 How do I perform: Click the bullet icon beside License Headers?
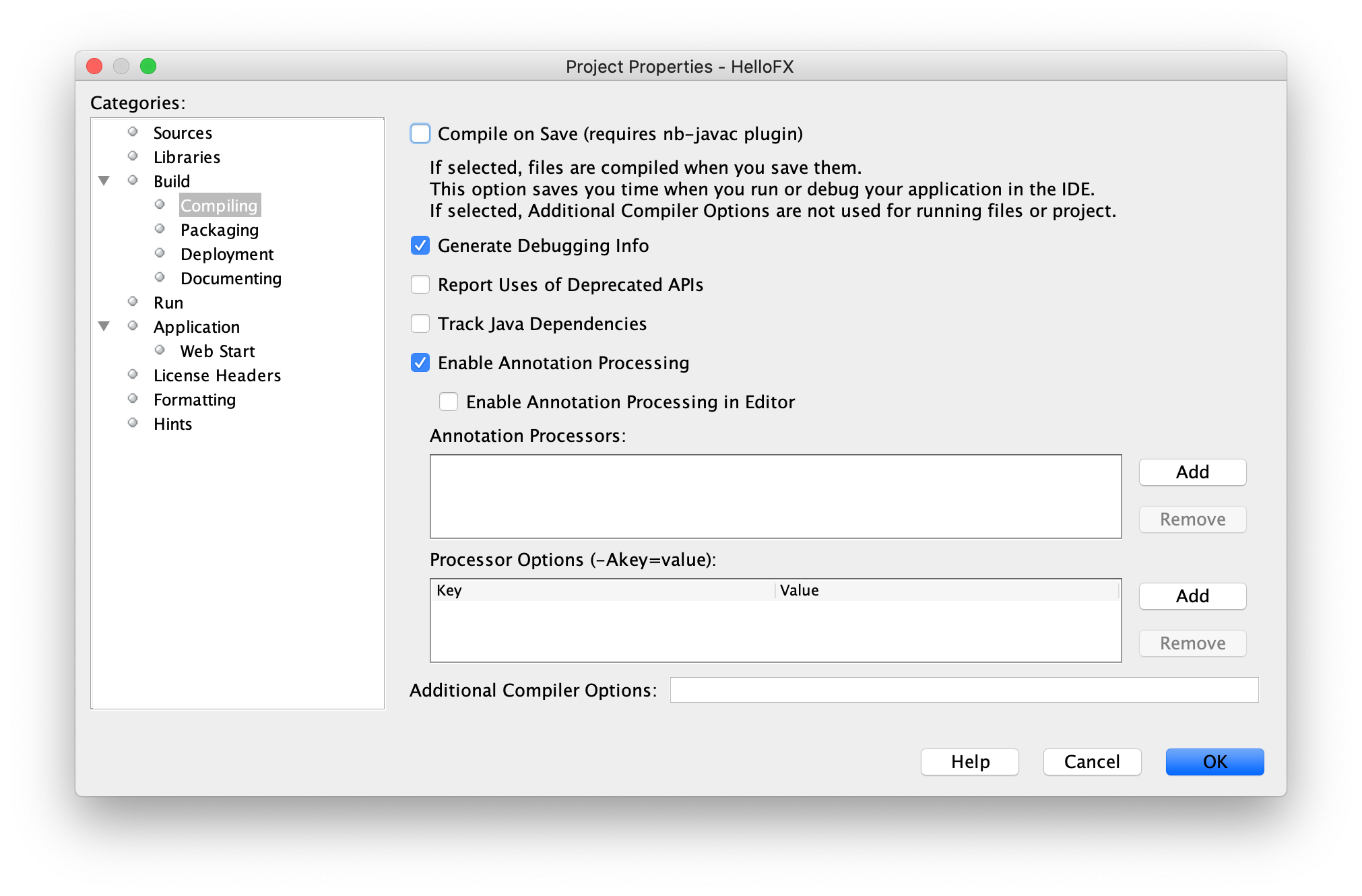pyautogui.click(x=133, y=374)
